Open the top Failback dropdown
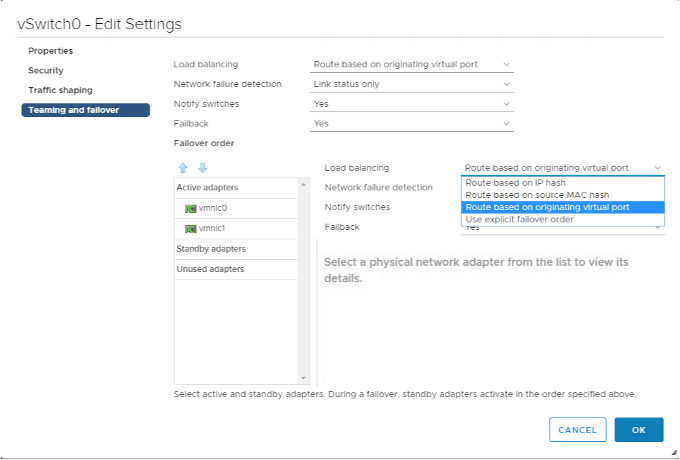This screenshot has height=460, width=680. [x=412, y=124]
